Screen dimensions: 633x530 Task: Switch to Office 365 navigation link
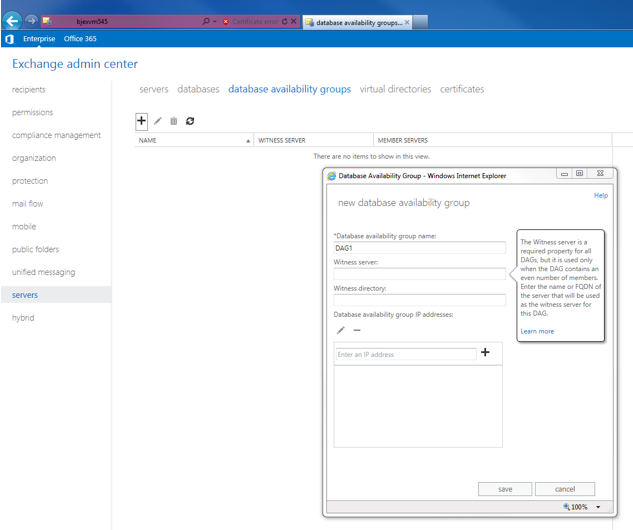[80, 39]
